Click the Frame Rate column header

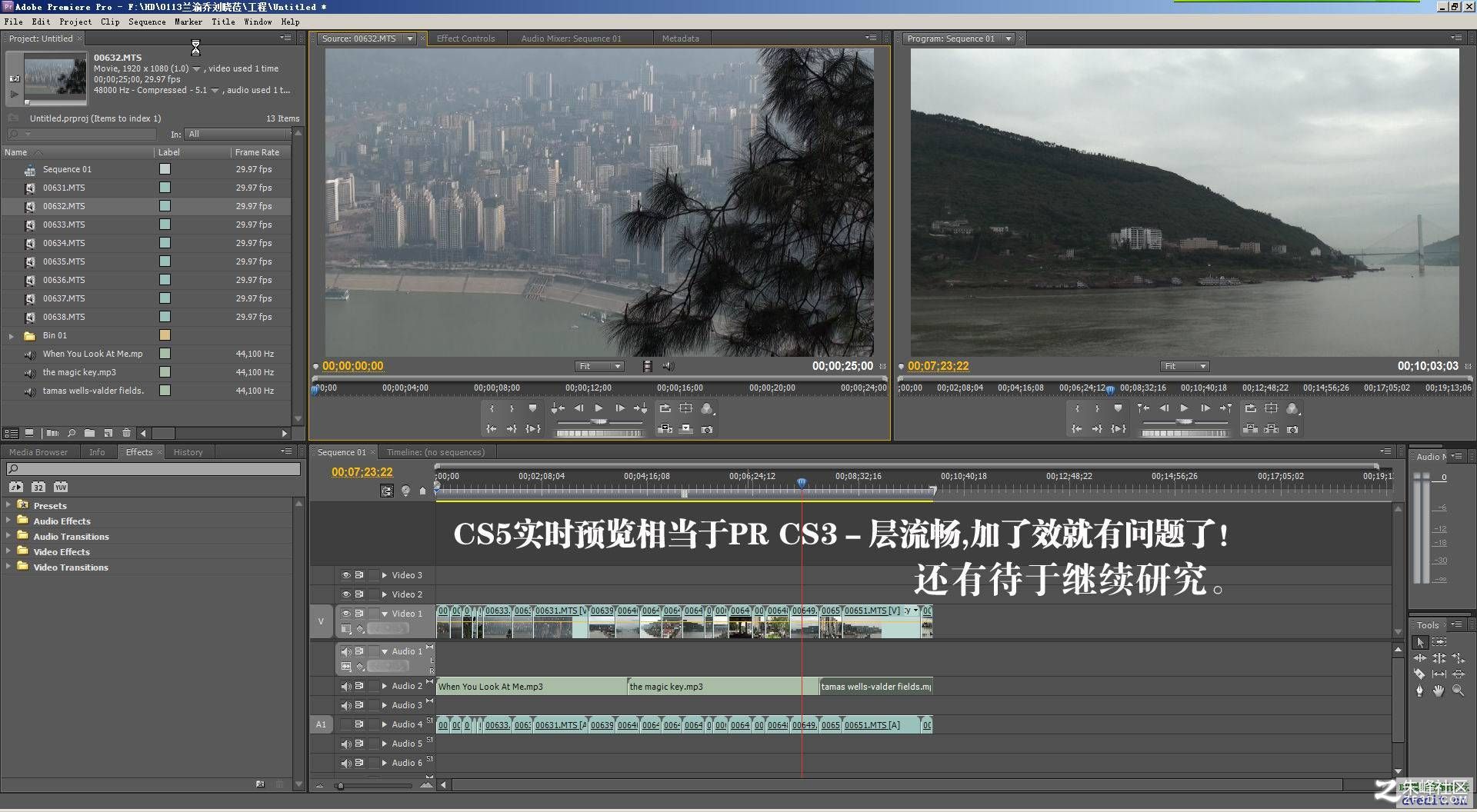tap(257, 152)
